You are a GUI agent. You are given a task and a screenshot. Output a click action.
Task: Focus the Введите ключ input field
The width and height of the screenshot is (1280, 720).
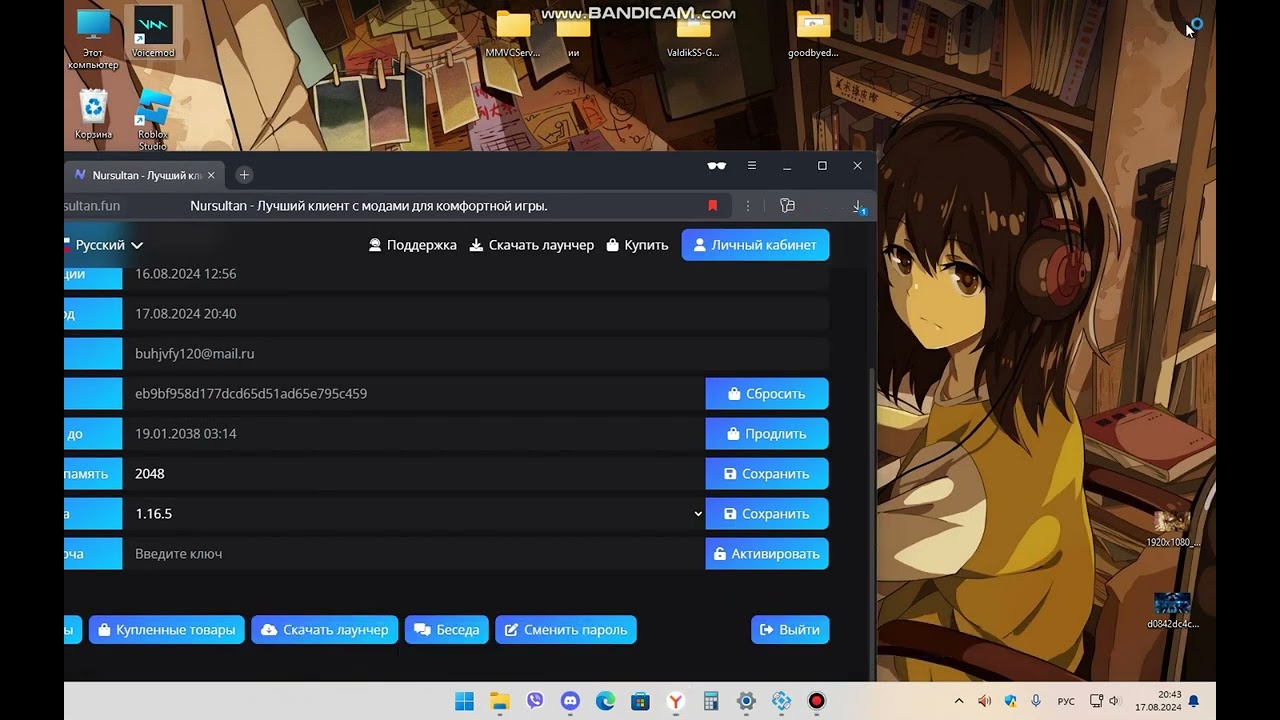(413, 554)
